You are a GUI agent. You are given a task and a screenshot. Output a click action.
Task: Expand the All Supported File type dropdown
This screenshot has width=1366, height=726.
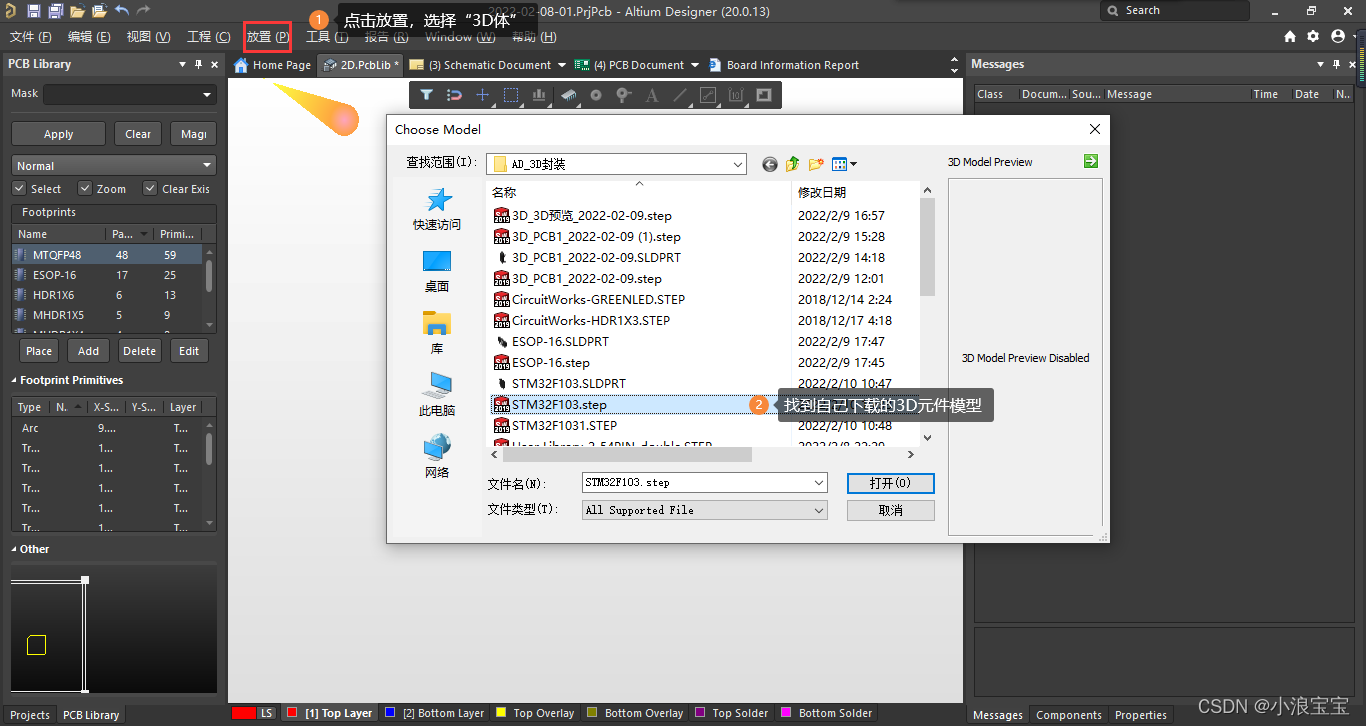pos(818,510)
